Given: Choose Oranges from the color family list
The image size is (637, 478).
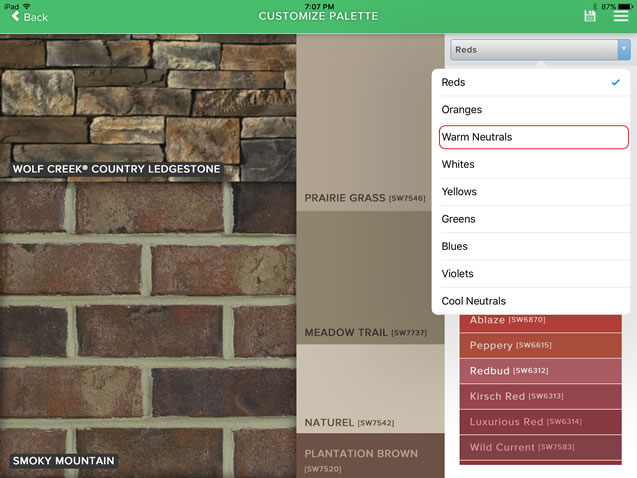Looking at the screenshot, I should coord(531,110).
